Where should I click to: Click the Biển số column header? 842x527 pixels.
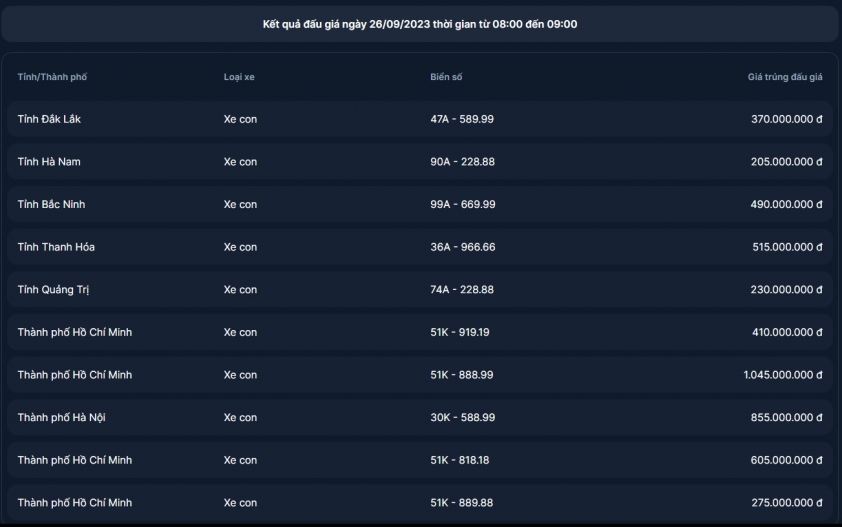446,77
